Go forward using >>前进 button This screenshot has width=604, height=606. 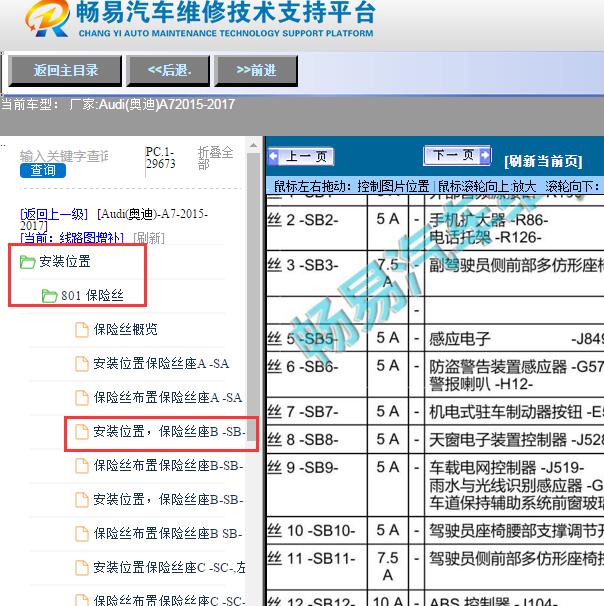click(256, 71)
